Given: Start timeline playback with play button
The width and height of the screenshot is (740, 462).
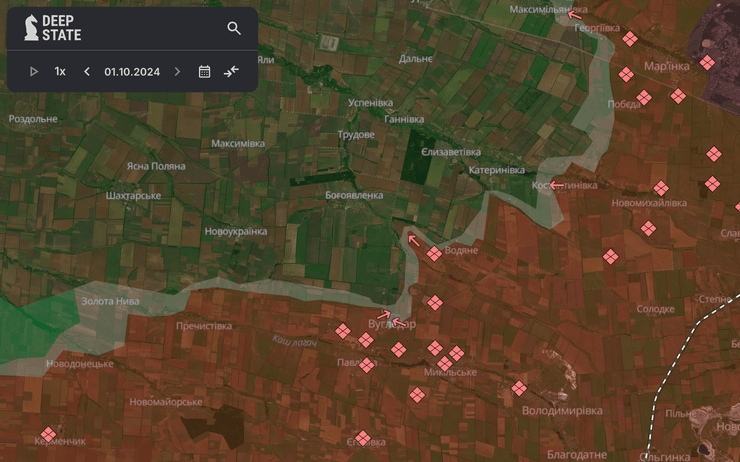Looking at the screenshot, I should pos(34,71).
